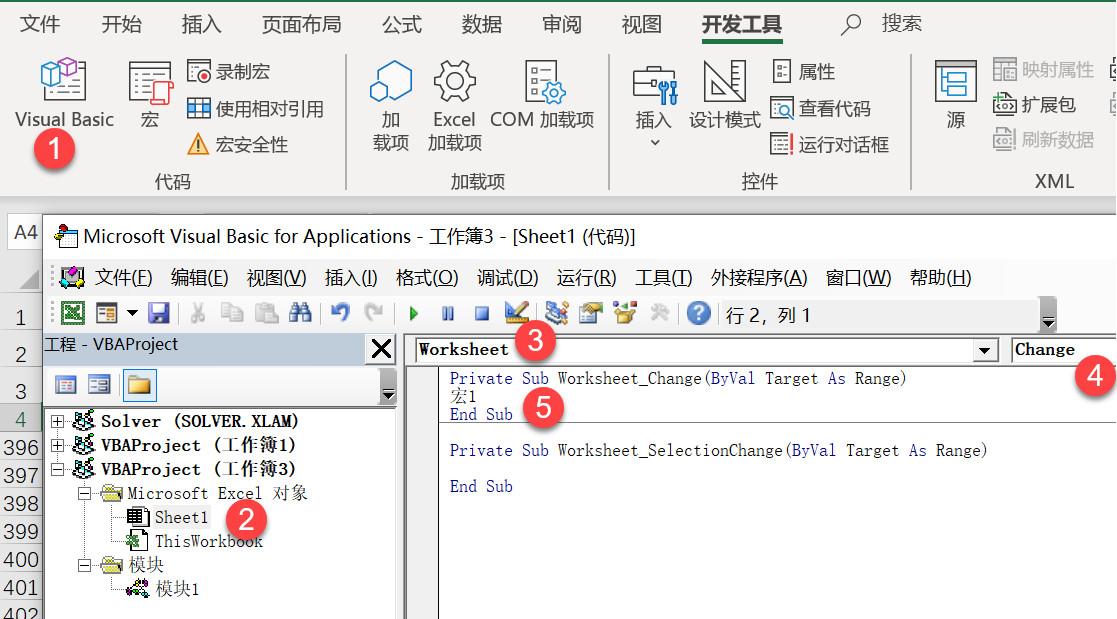Open control 属性 properties in ribbon

point(804,71)
